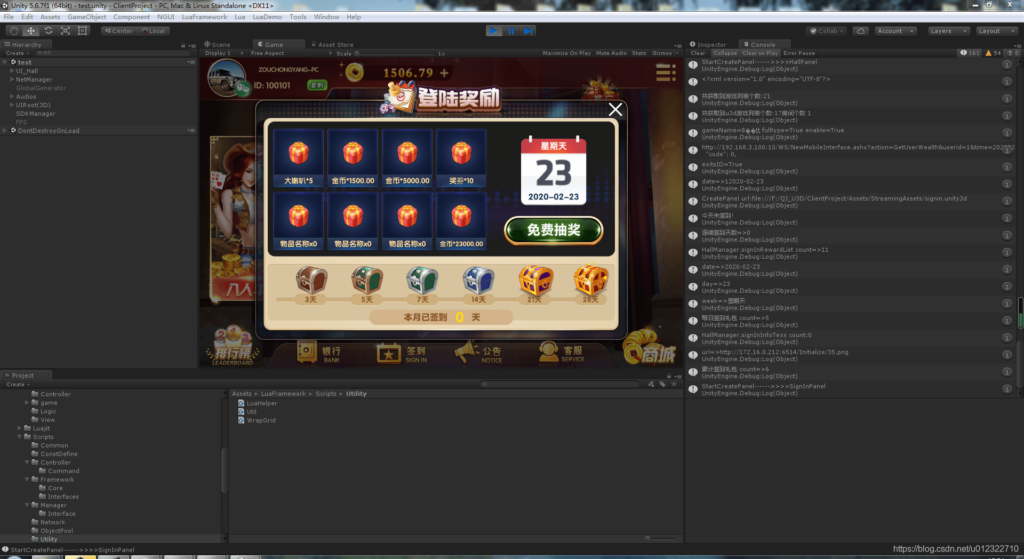Screen dimensions: 1024x559
Task: Select the Scale tool in toolbar
Action: 65,31
